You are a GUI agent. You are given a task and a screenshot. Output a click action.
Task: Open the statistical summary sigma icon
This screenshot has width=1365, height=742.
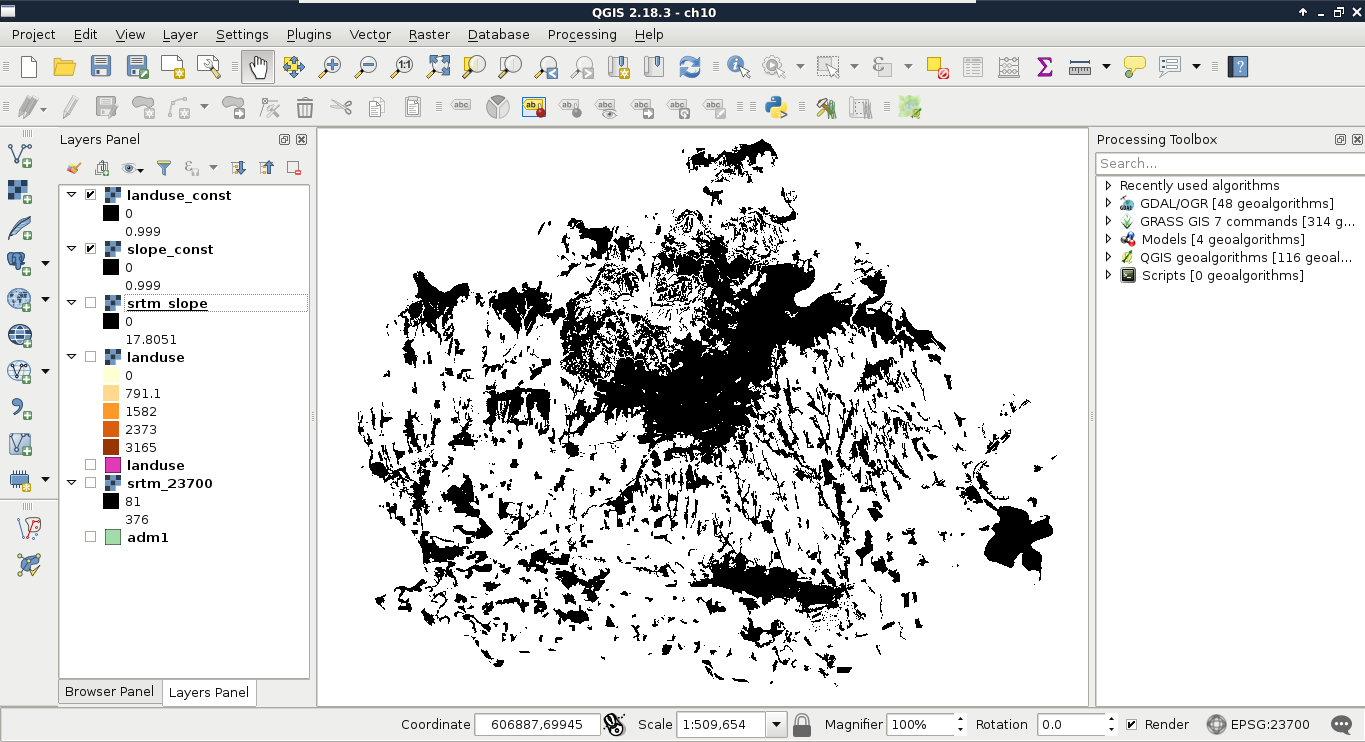pyautogui.click(x=1044, y=67)
